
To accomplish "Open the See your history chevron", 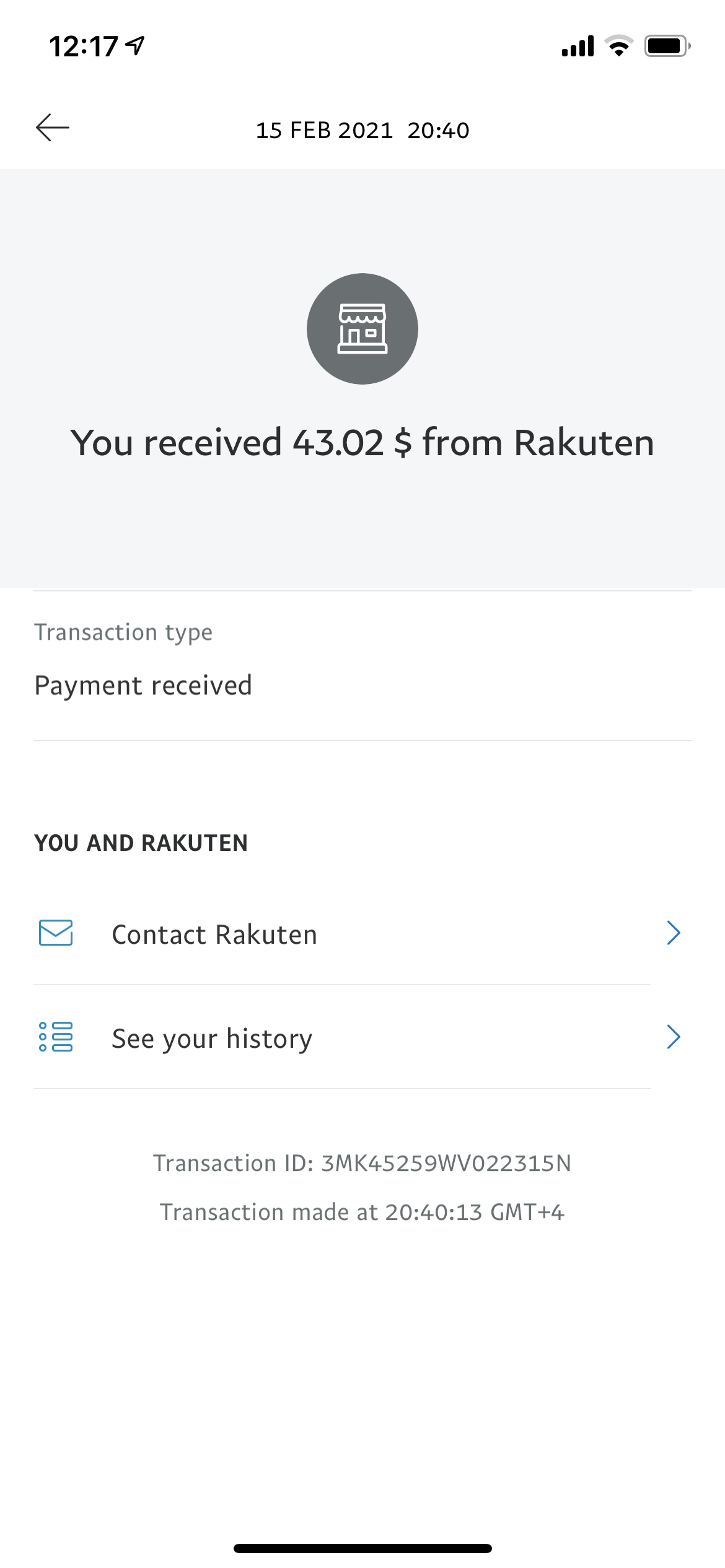I will pos(674,1037).
